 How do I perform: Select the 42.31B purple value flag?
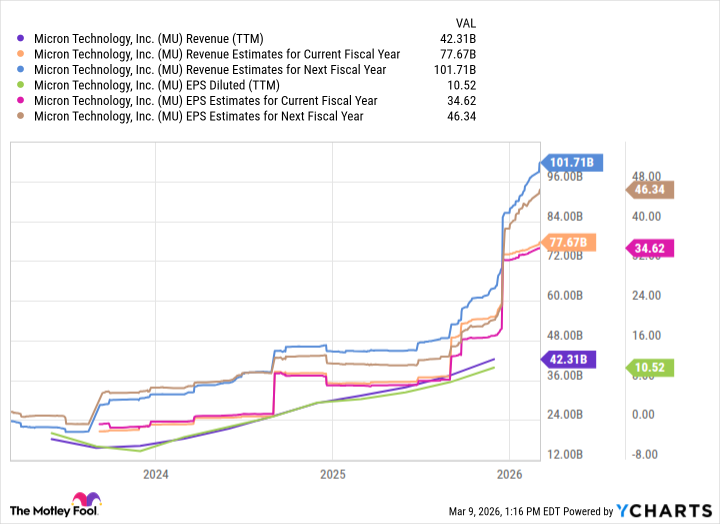click(568, 359)
